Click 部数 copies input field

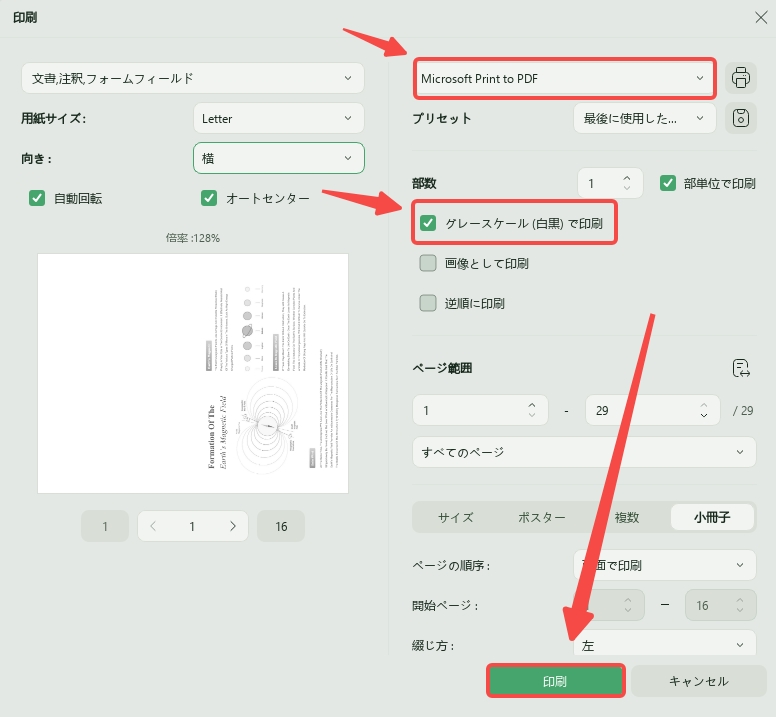point(610,183)
